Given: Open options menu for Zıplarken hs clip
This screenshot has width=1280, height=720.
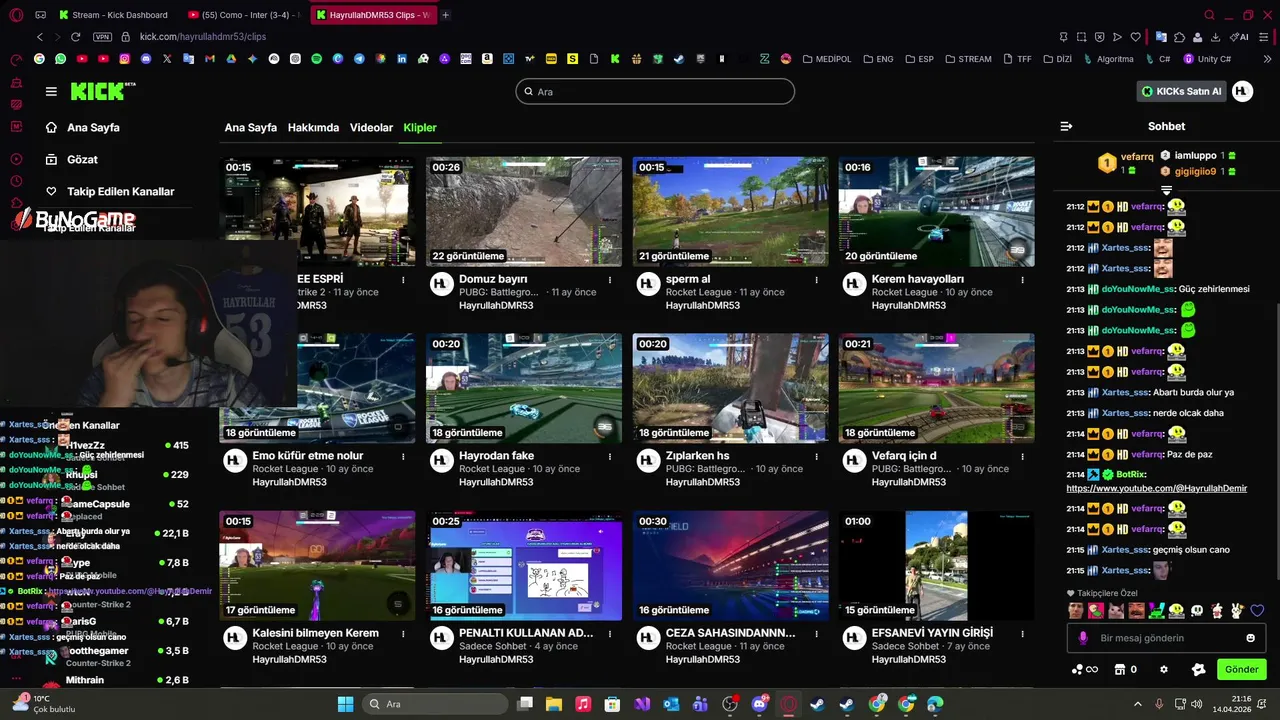Looking at the screenshot, I should pyautogui.click(x=816, y=457).
